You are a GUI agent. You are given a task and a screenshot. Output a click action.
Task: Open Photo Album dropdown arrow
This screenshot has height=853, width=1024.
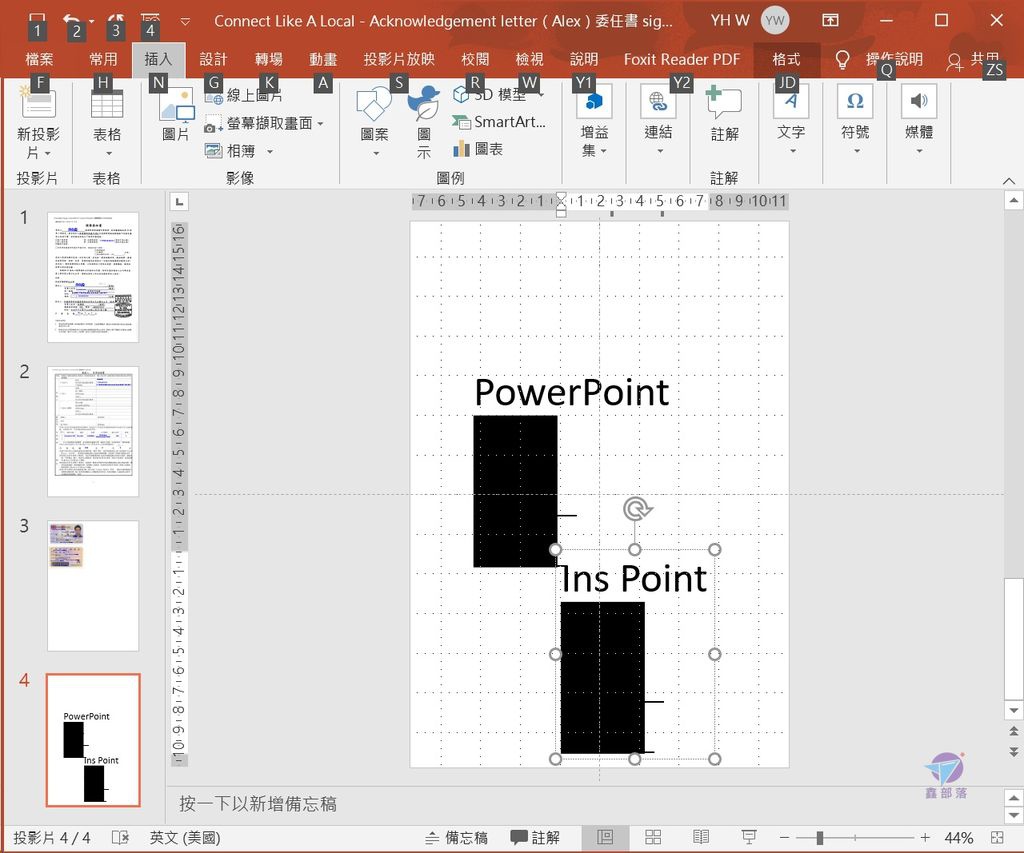(270, 152)
